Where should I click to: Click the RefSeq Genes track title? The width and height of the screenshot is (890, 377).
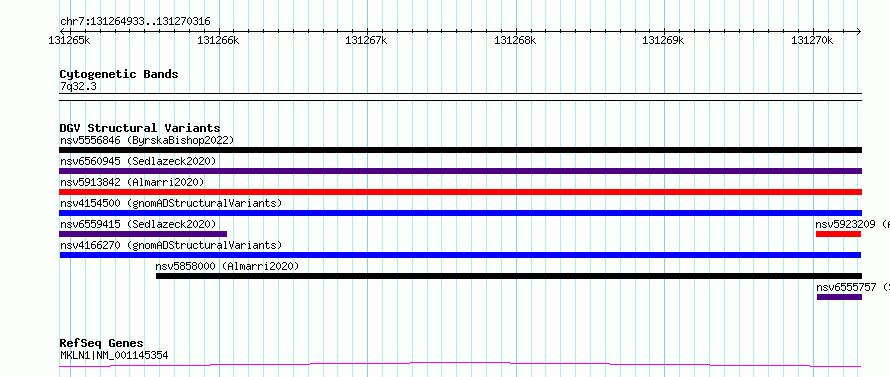(102, 344)
